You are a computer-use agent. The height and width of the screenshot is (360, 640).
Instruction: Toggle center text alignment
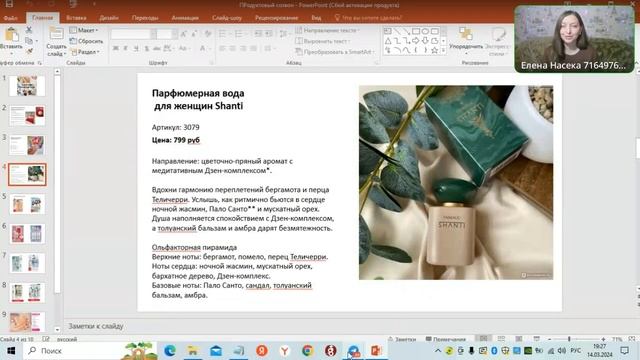tap(233, 49)
